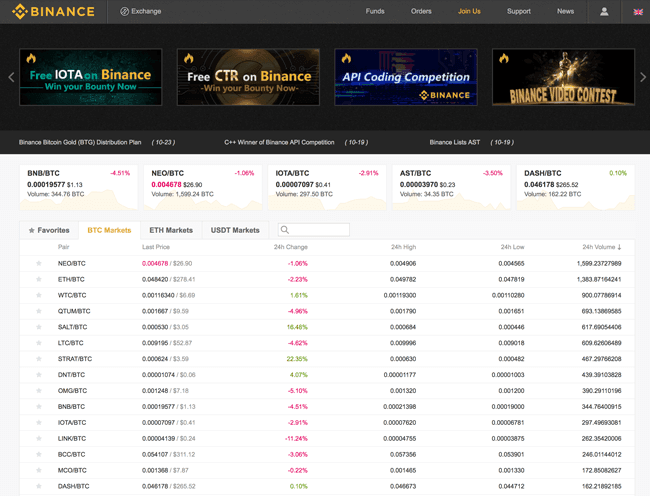Open the user account icon
Screen dimensions: 650x496
coord(604,12)
